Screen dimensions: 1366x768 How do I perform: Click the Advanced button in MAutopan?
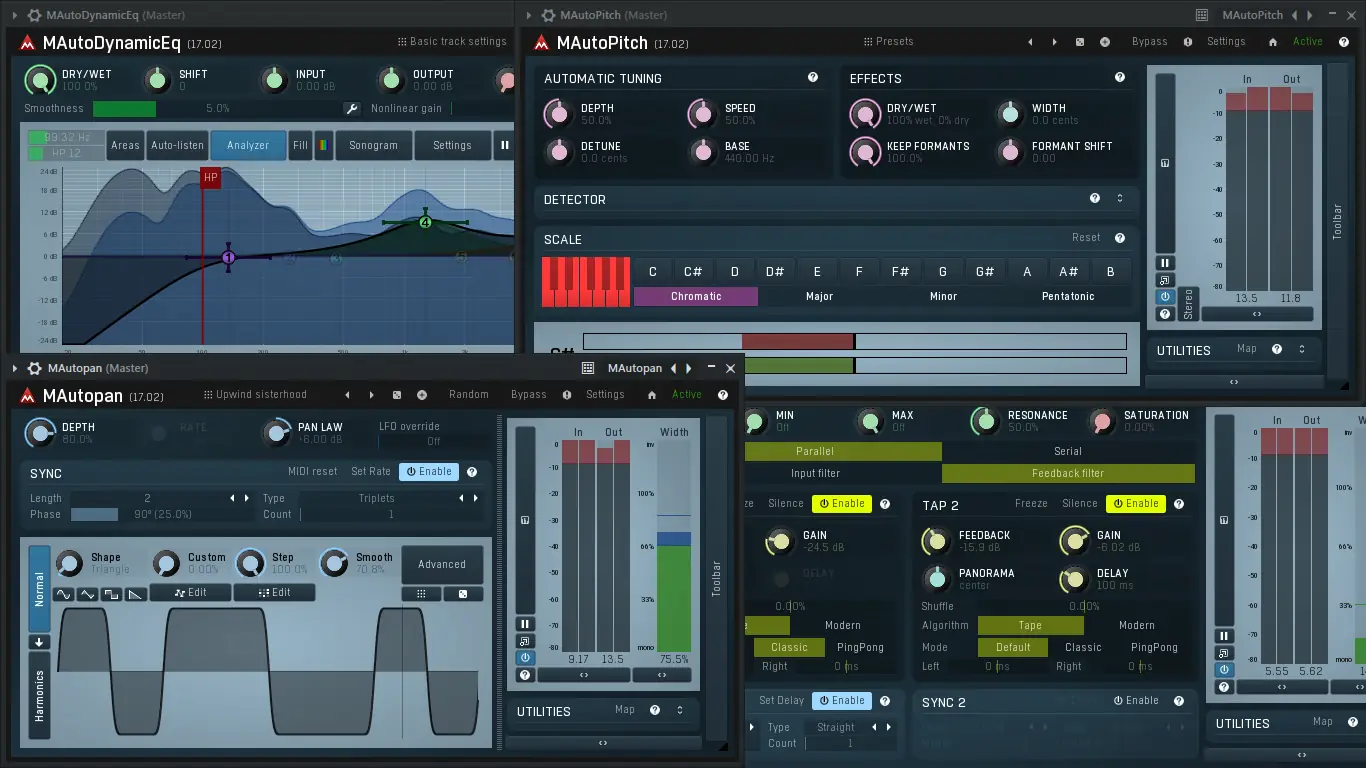click(442, 564)
